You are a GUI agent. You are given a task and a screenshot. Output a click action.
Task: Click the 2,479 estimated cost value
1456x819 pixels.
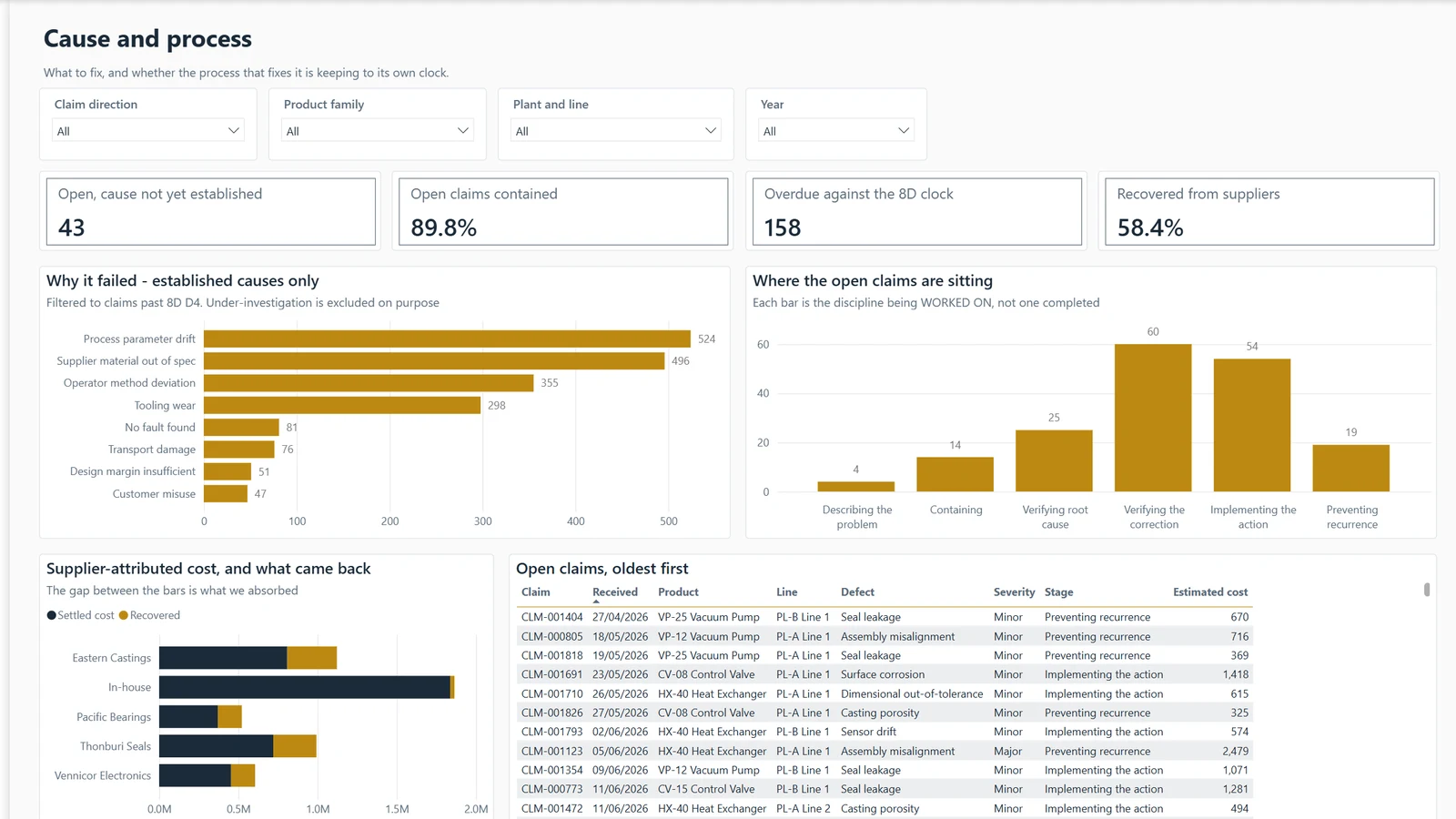[1235, 752]
